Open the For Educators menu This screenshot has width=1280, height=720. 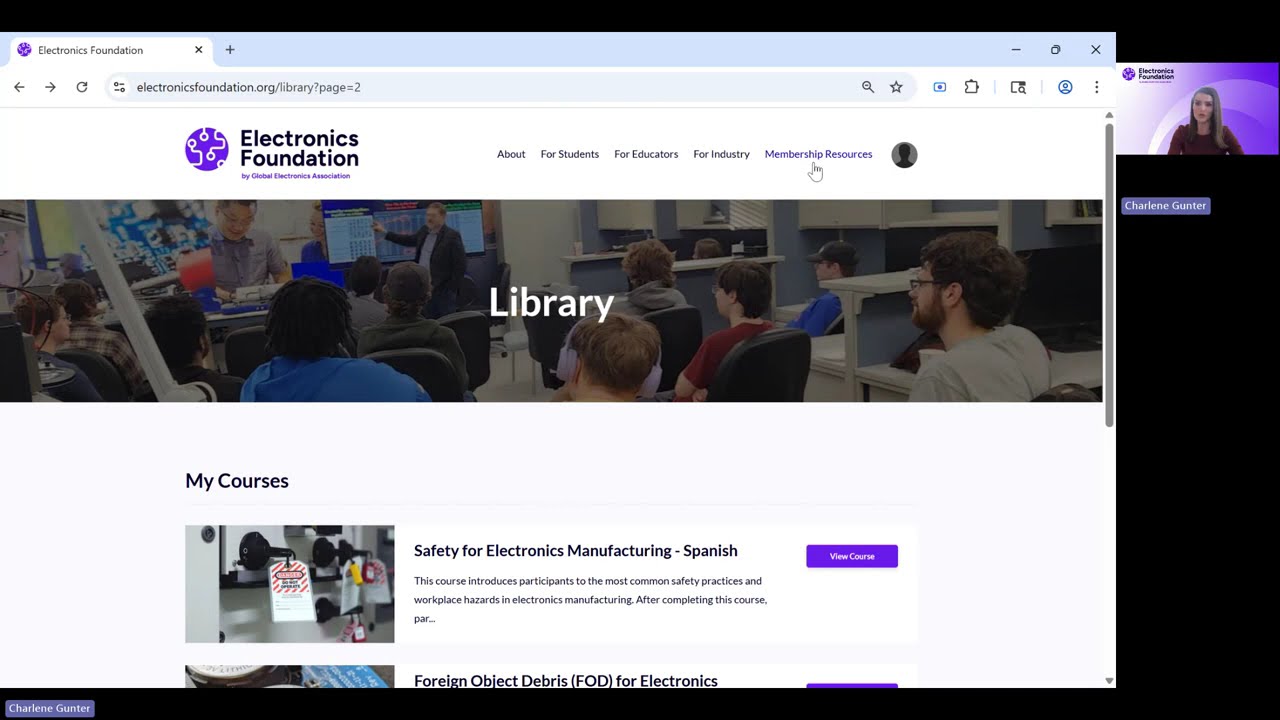coord(646,154)
